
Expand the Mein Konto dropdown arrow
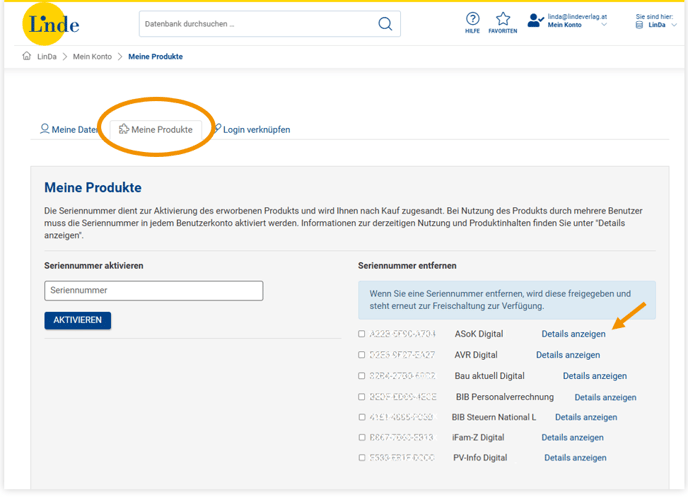(604, 25)
